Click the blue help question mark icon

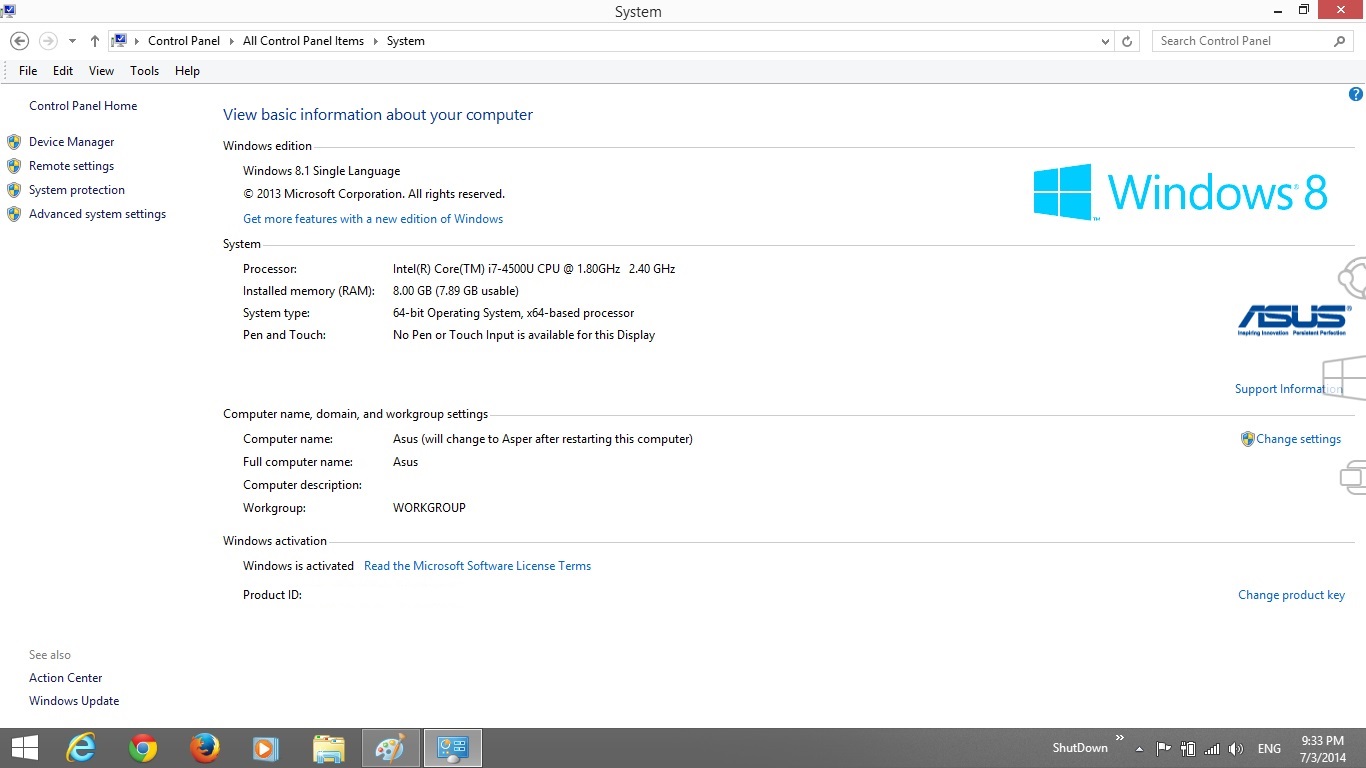point(1356,95)
